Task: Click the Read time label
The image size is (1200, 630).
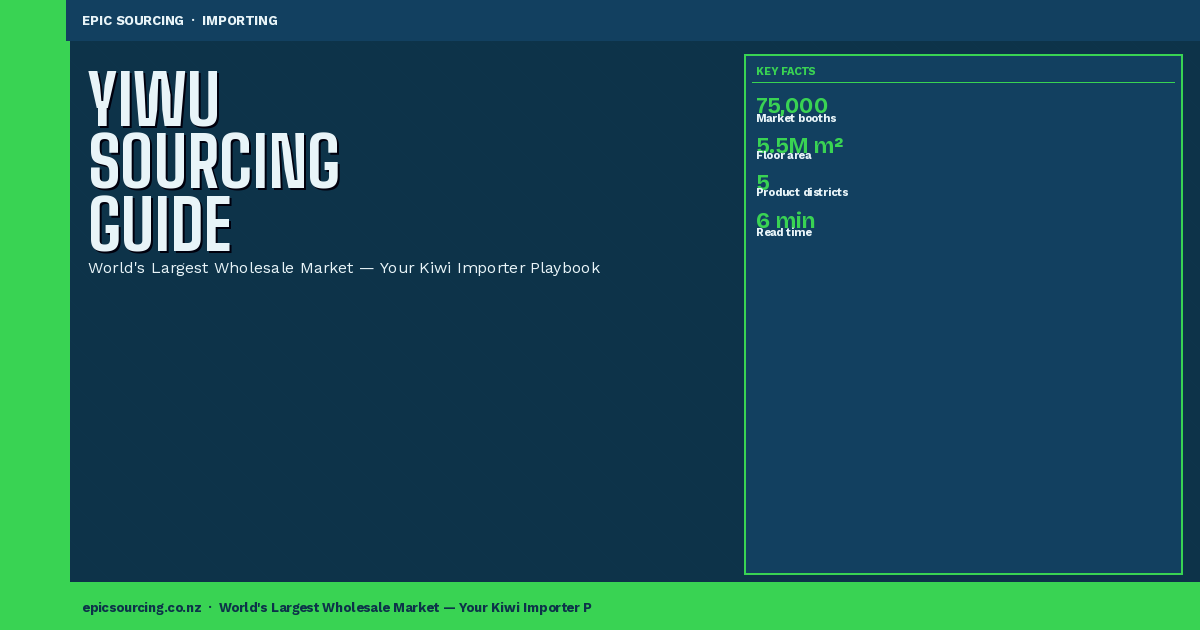Action: click(784, 232)
